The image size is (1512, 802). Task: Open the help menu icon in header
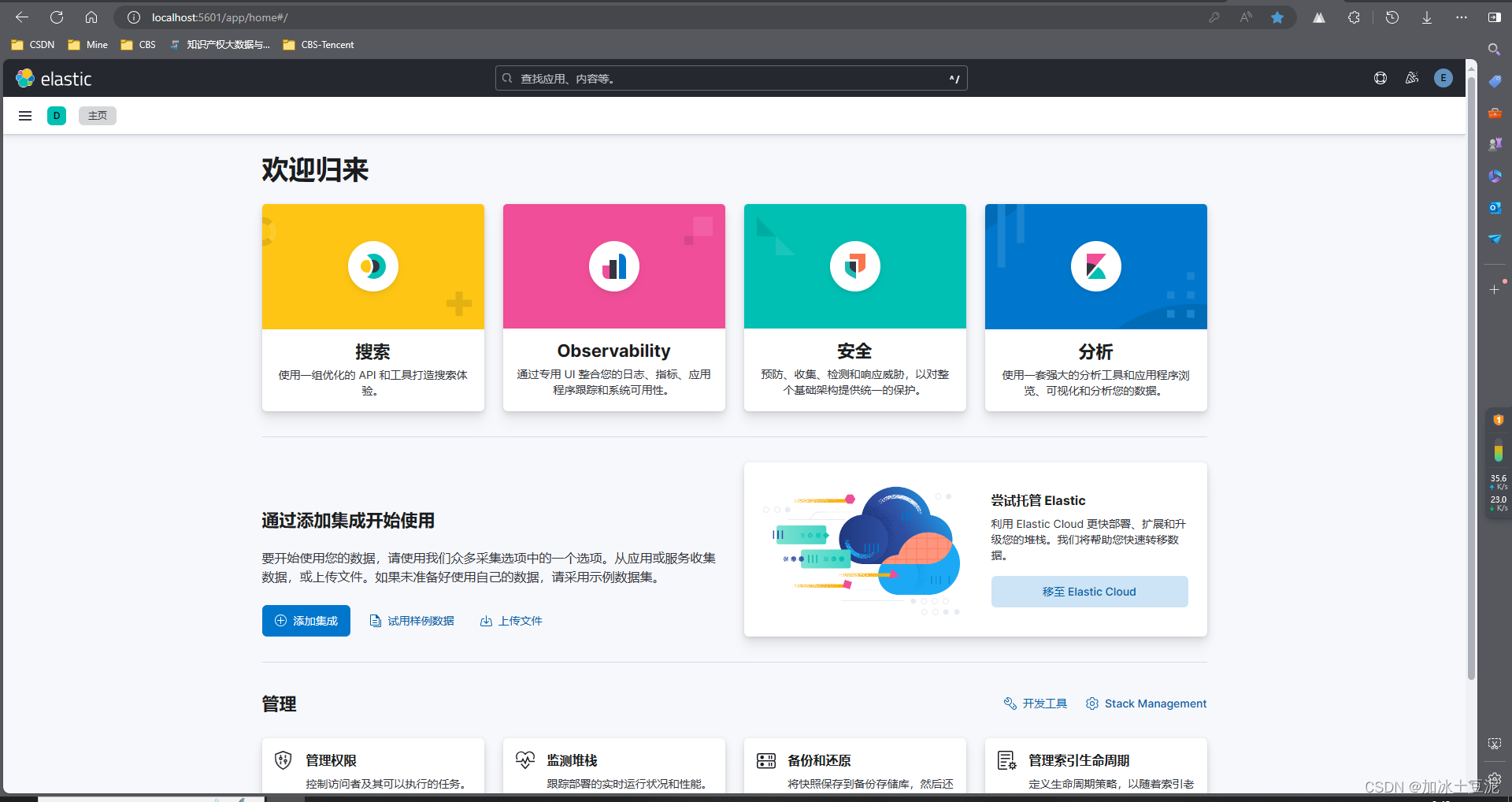pyautogui.click(x=1380, y=78)
